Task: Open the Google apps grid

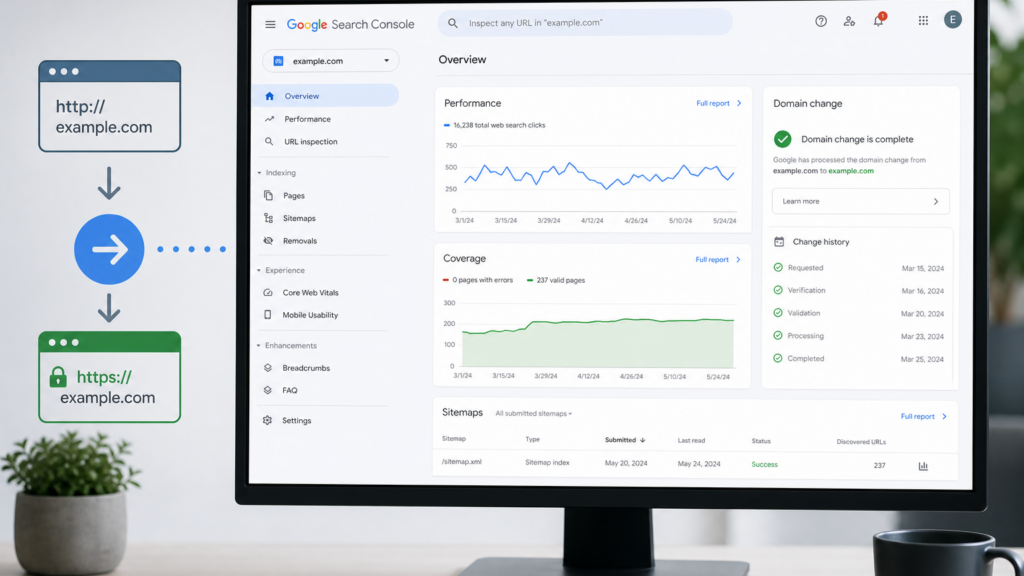Action: (923, 21)
